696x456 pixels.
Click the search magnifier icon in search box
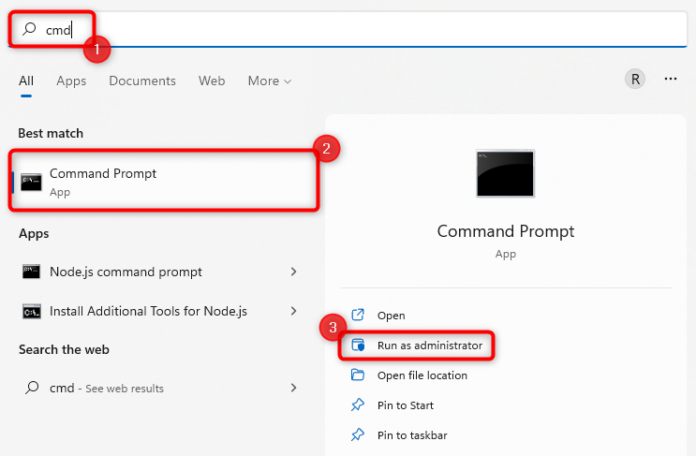30,30
